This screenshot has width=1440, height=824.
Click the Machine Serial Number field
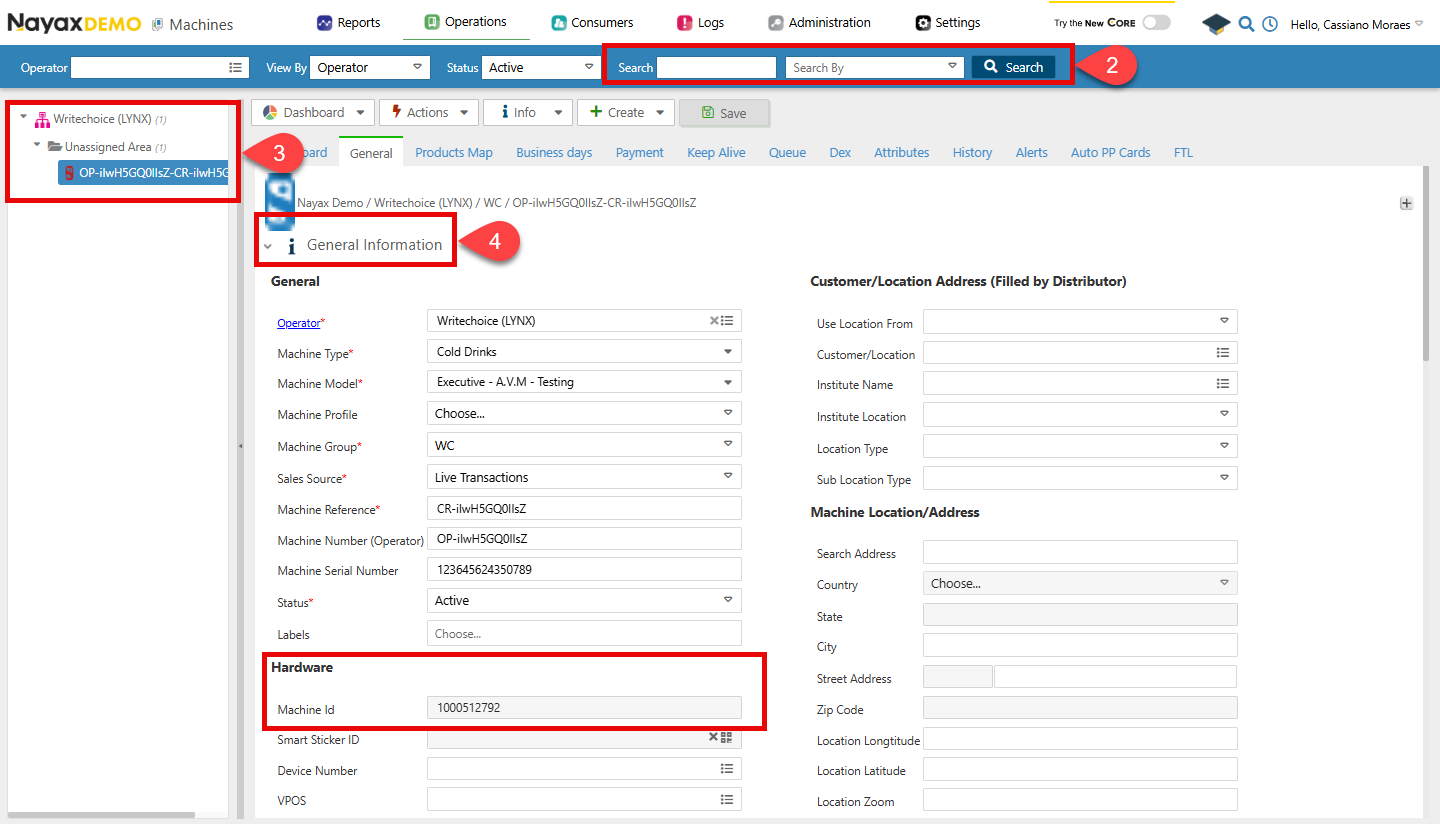click(x=585, y=569)
